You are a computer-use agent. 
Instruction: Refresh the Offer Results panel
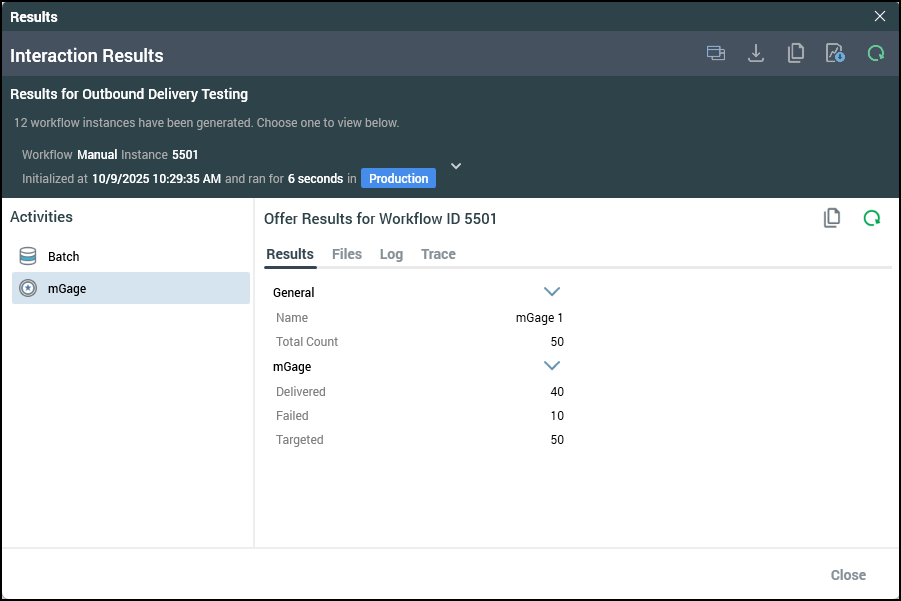tap(872, 218)
